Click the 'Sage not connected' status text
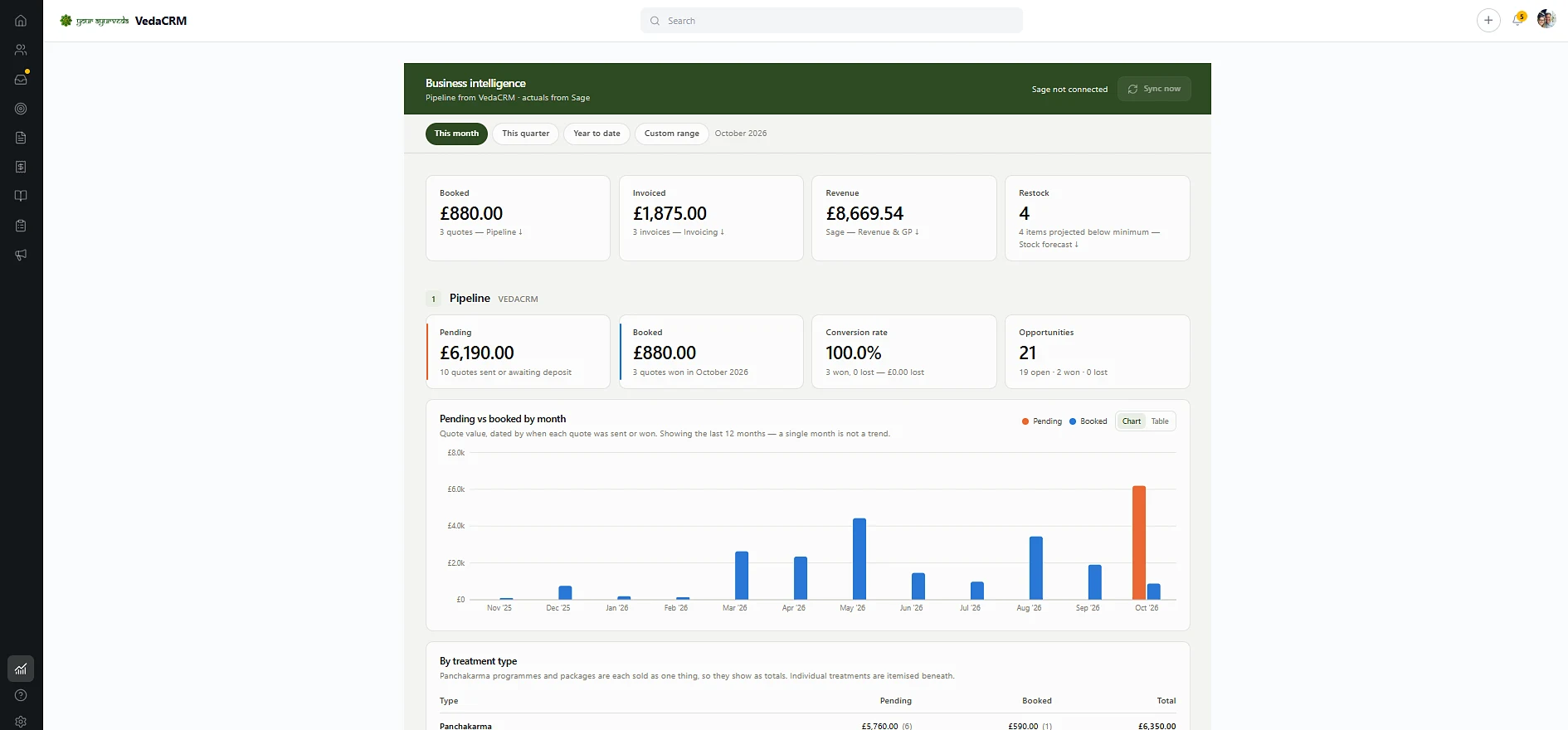 tap(1069, 90)
